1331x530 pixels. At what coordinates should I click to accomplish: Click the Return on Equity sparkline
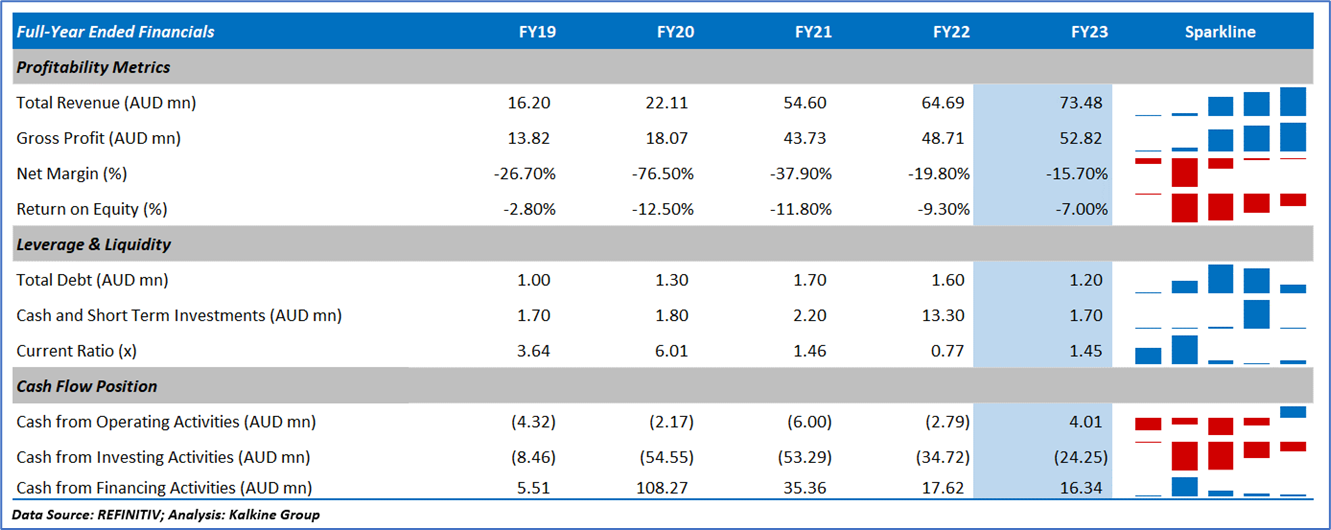(1220, 207)
